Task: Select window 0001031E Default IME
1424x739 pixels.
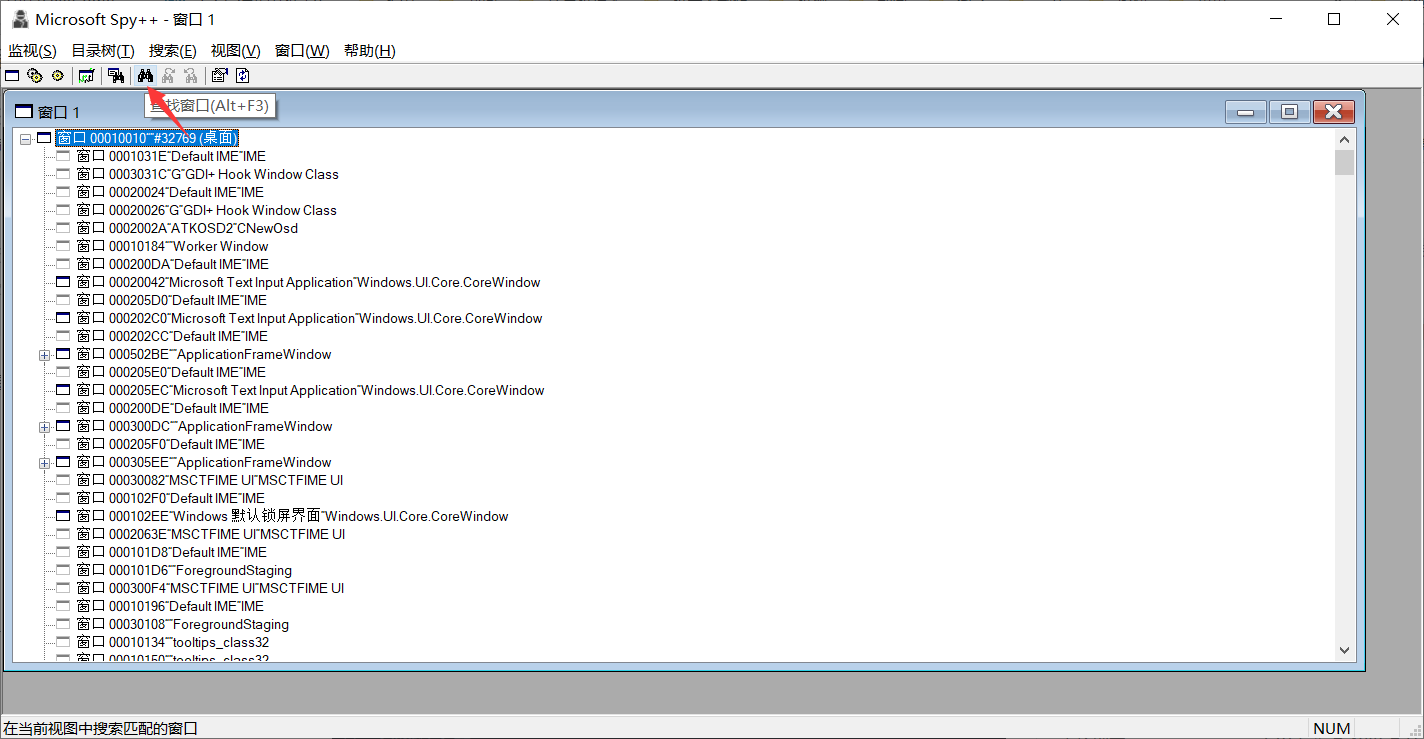Action: pos(171,156)
